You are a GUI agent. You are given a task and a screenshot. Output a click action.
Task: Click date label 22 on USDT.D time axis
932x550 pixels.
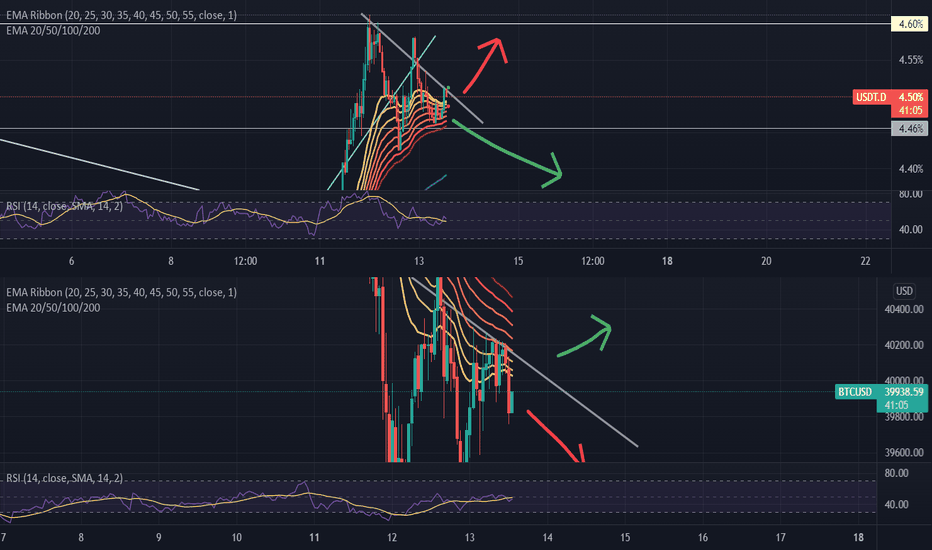865,261
